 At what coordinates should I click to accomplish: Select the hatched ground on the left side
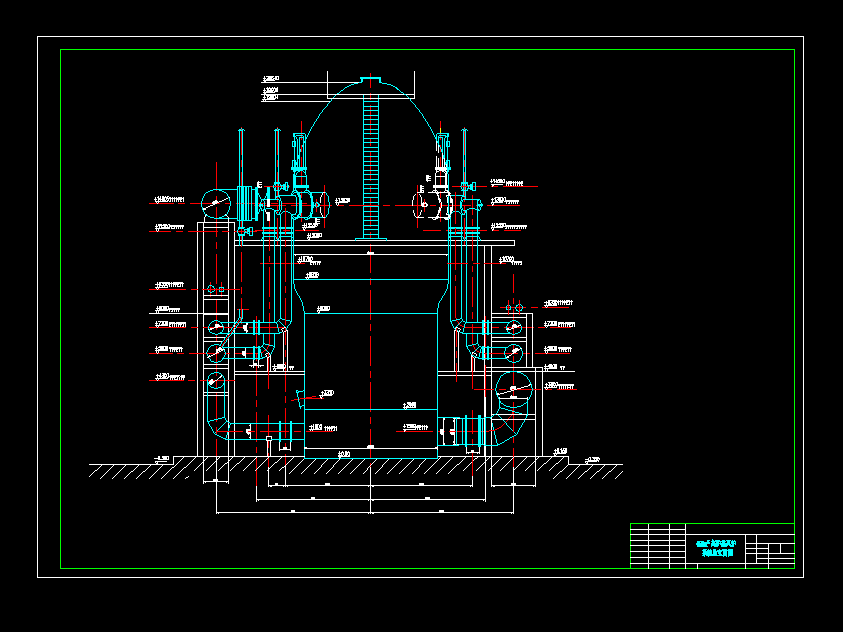130,472
